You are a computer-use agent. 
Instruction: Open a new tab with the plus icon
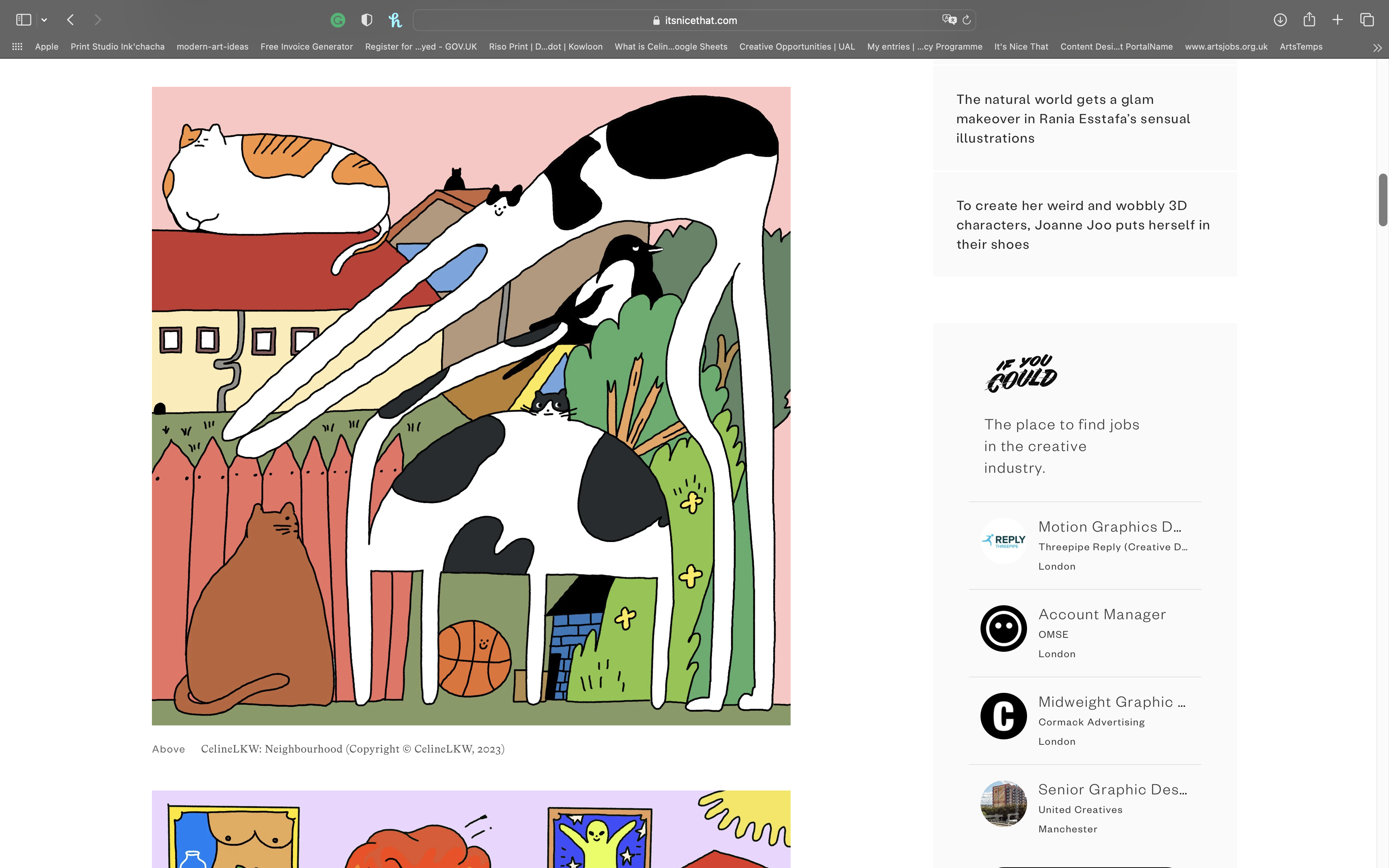click(1337, 20)
